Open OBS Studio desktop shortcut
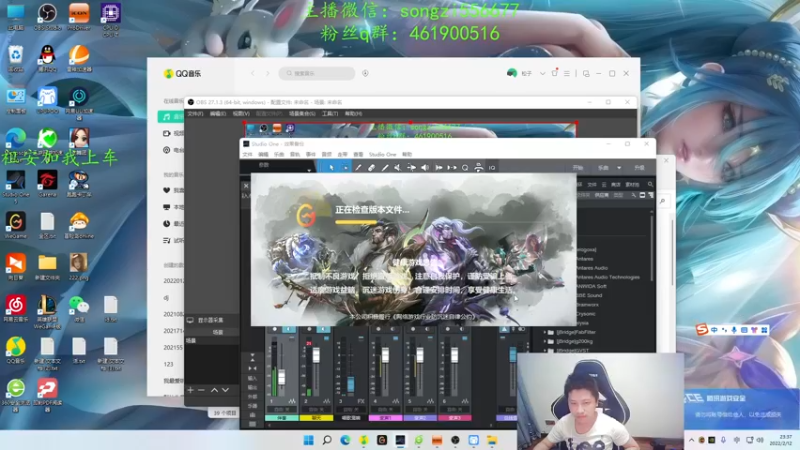The width and height of the screenshot is (800, 450). coord(47,16)
